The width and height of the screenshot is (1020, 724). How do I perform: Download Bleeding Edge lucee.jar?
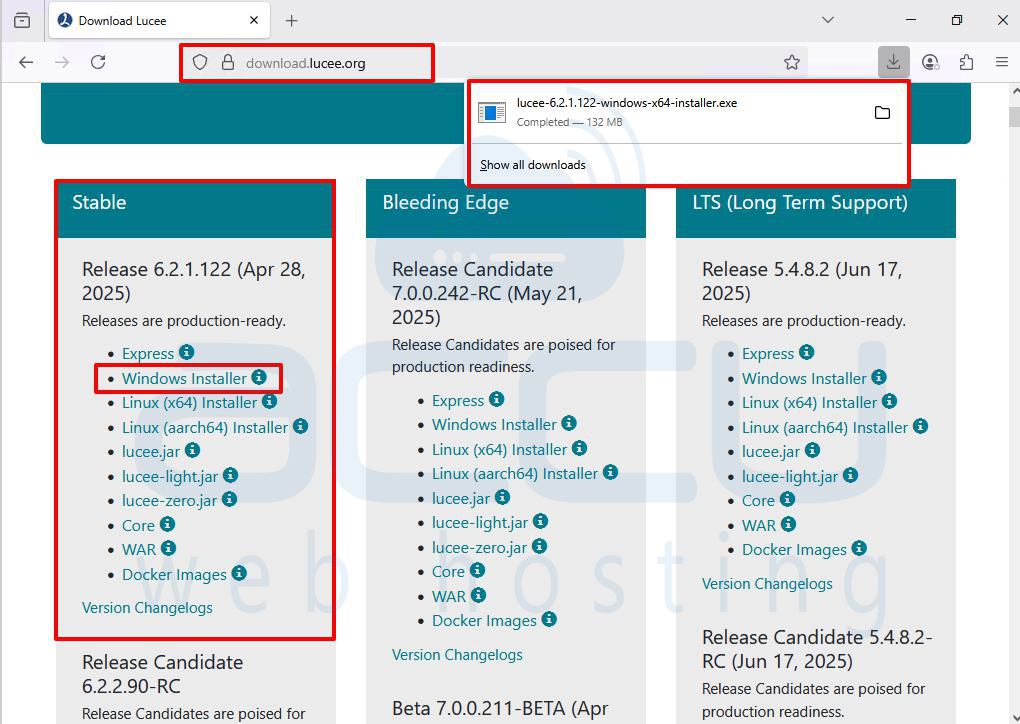[461, 499]
